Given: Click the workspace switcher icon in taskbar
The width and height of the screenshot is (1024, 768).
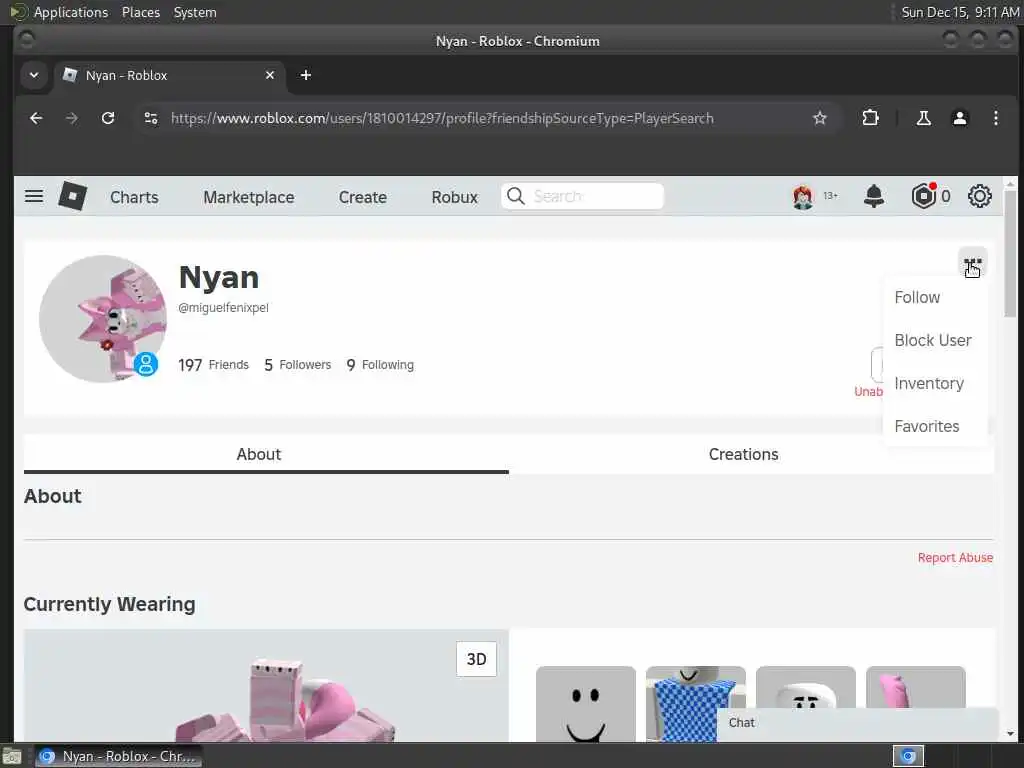Looking at the screenshot, I should pos(908,756).
